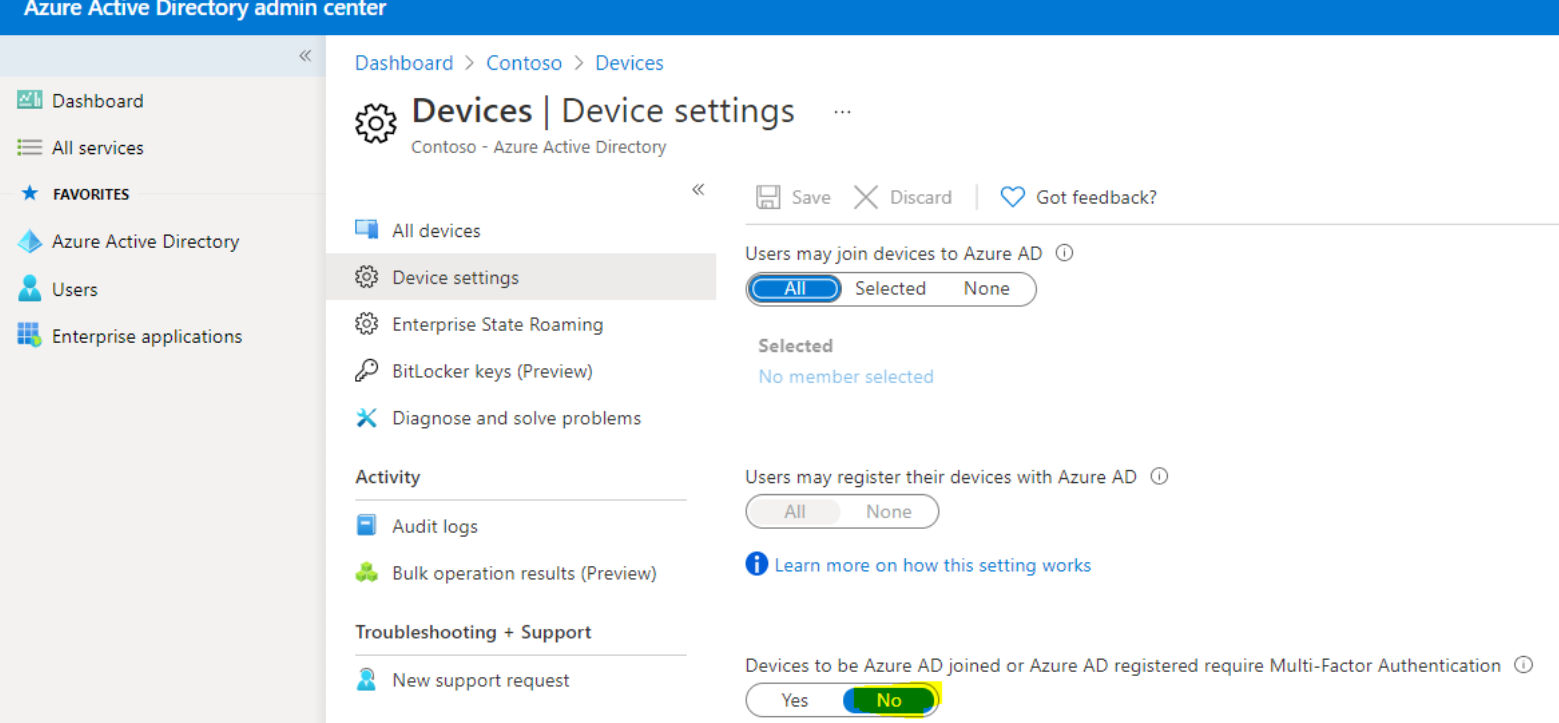
Task: Select Device settings menu item
Action: (521, 277)
